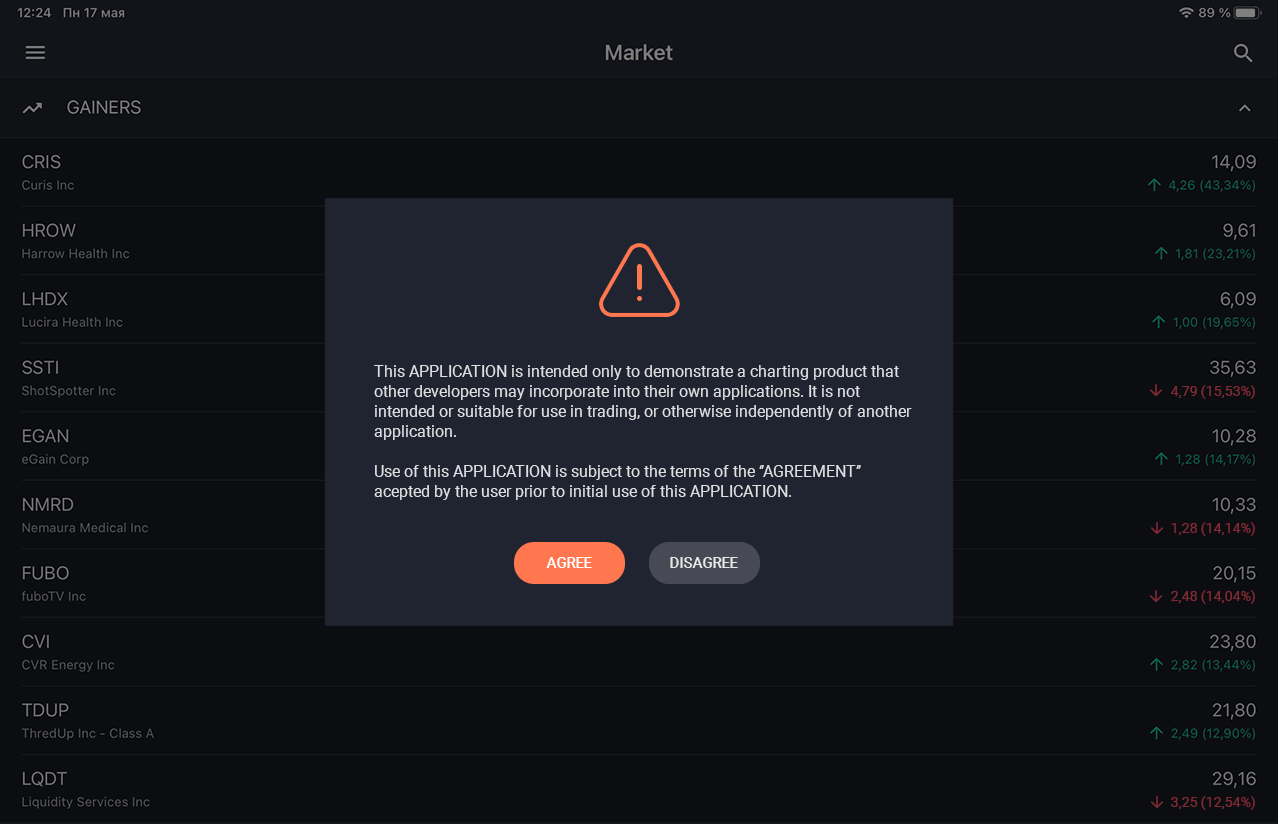Click the battery indicator icon
Image resolution: width=1278 pixels, height=824 pixels.
point(1247,13)
